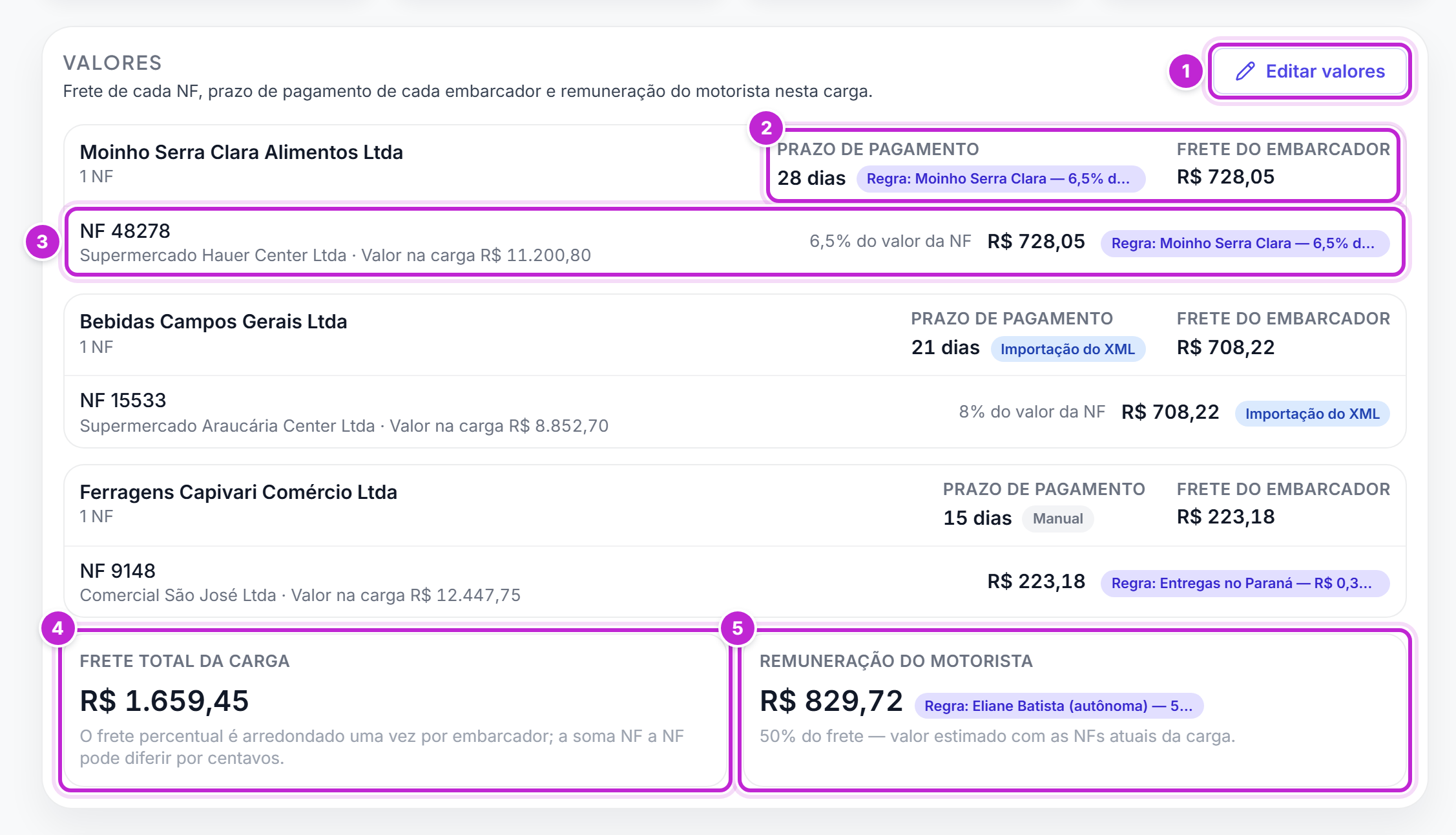
Task: Click the Frete total da carga label
Action: (x=185, y=661)
